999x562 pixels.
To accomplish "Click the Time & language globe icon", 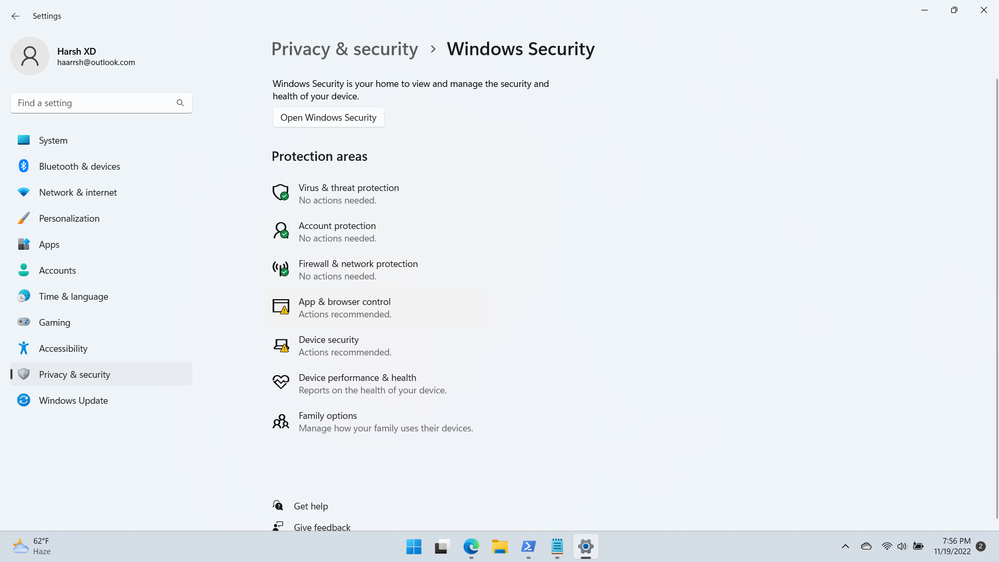I will tap(24, 296).
